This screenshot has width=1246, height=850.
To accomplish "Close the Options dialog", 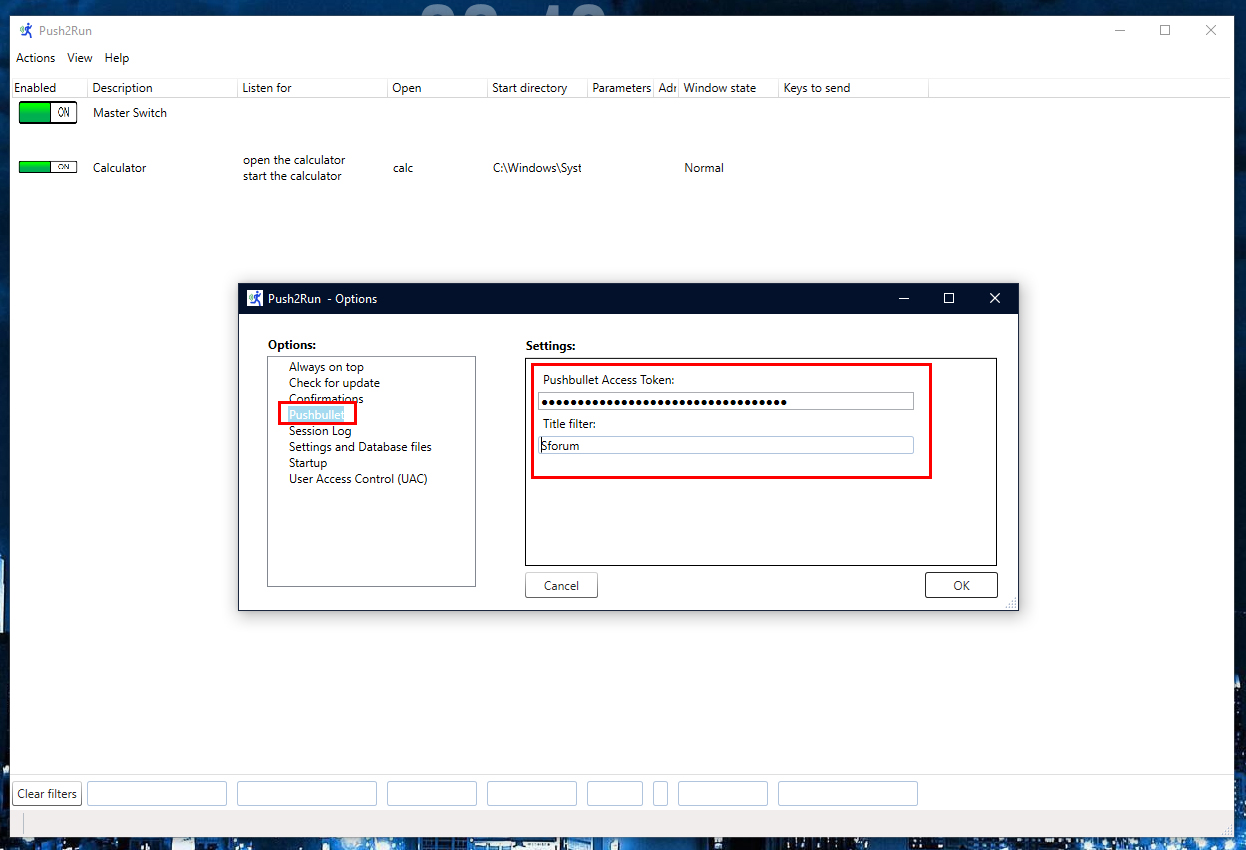I will 995,298.
